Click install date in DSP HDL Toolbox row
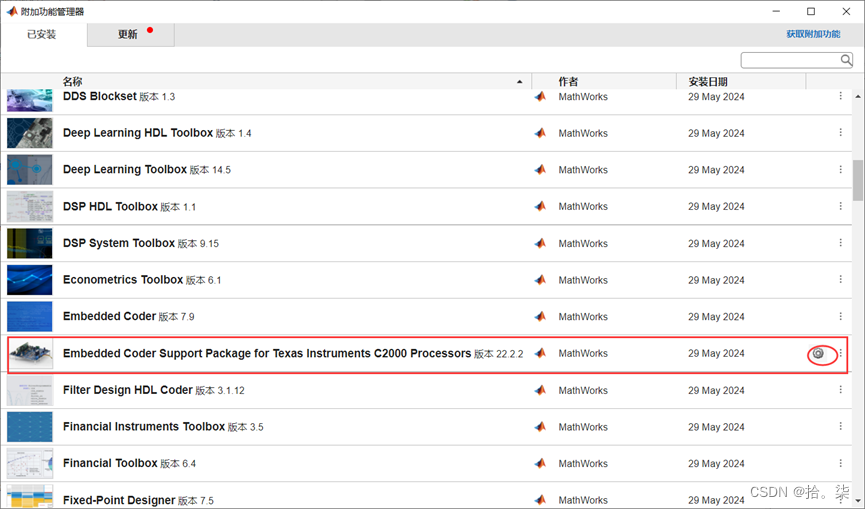 716,206
